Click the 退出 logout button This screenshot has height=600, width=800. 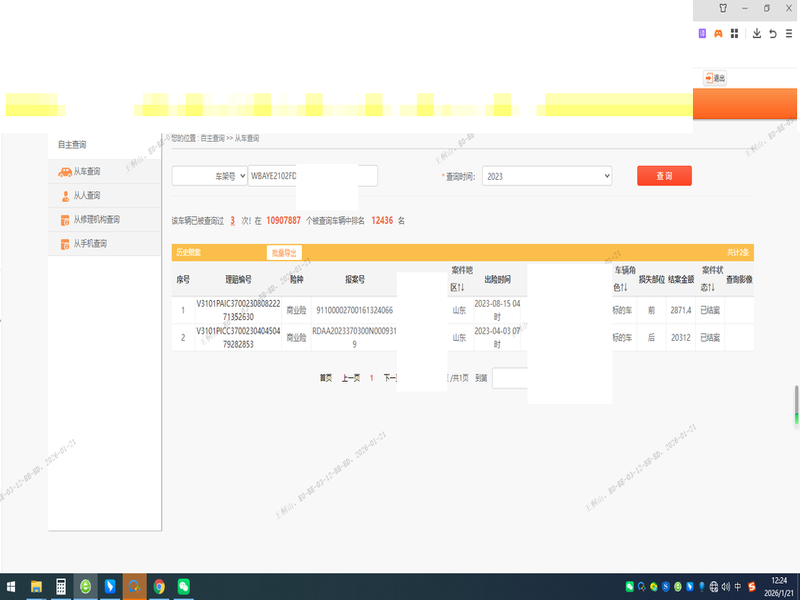[x=715, y=78]
